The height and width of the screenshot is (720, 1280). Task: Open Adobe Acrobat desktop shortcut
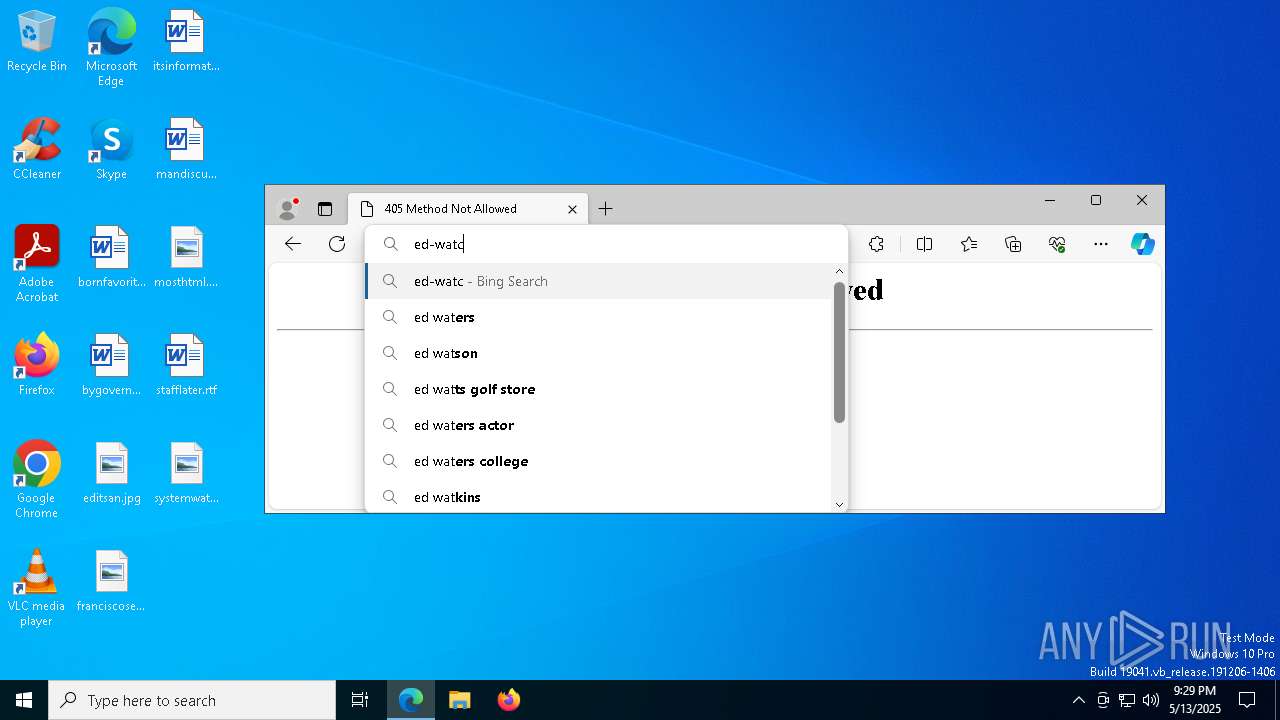pos(37,264)
